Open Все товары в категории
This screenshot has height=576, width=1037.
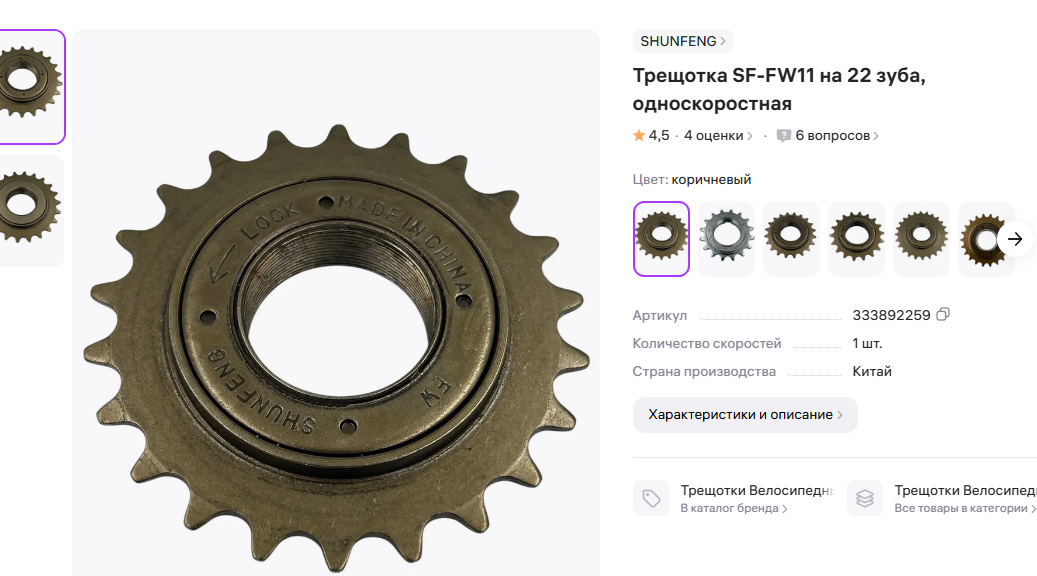pyautogui.click(x=965, y=509)
